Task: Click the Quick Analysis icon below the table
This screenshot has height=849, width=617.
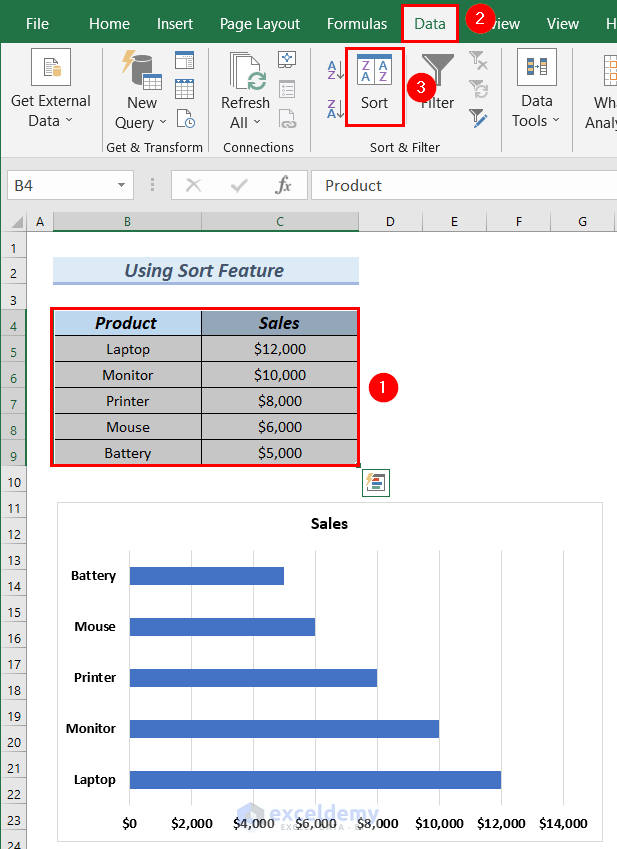Action: click(x=376, y=483)
